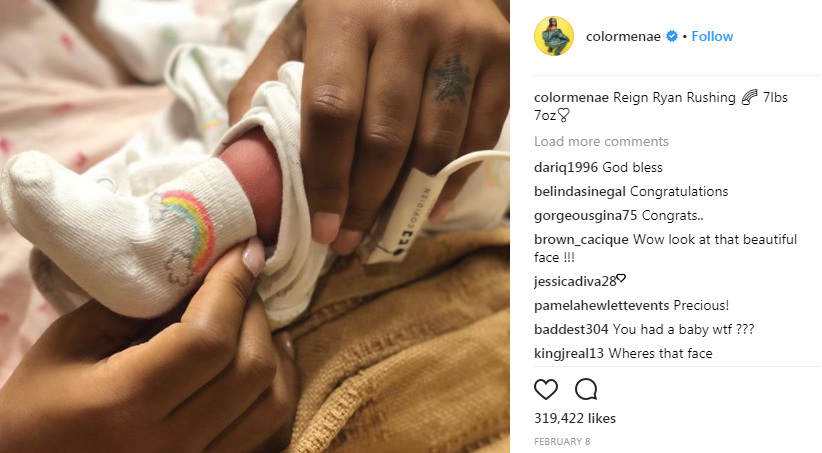Visit baddest304 commenter profile
822x453 pixels.
571,330
